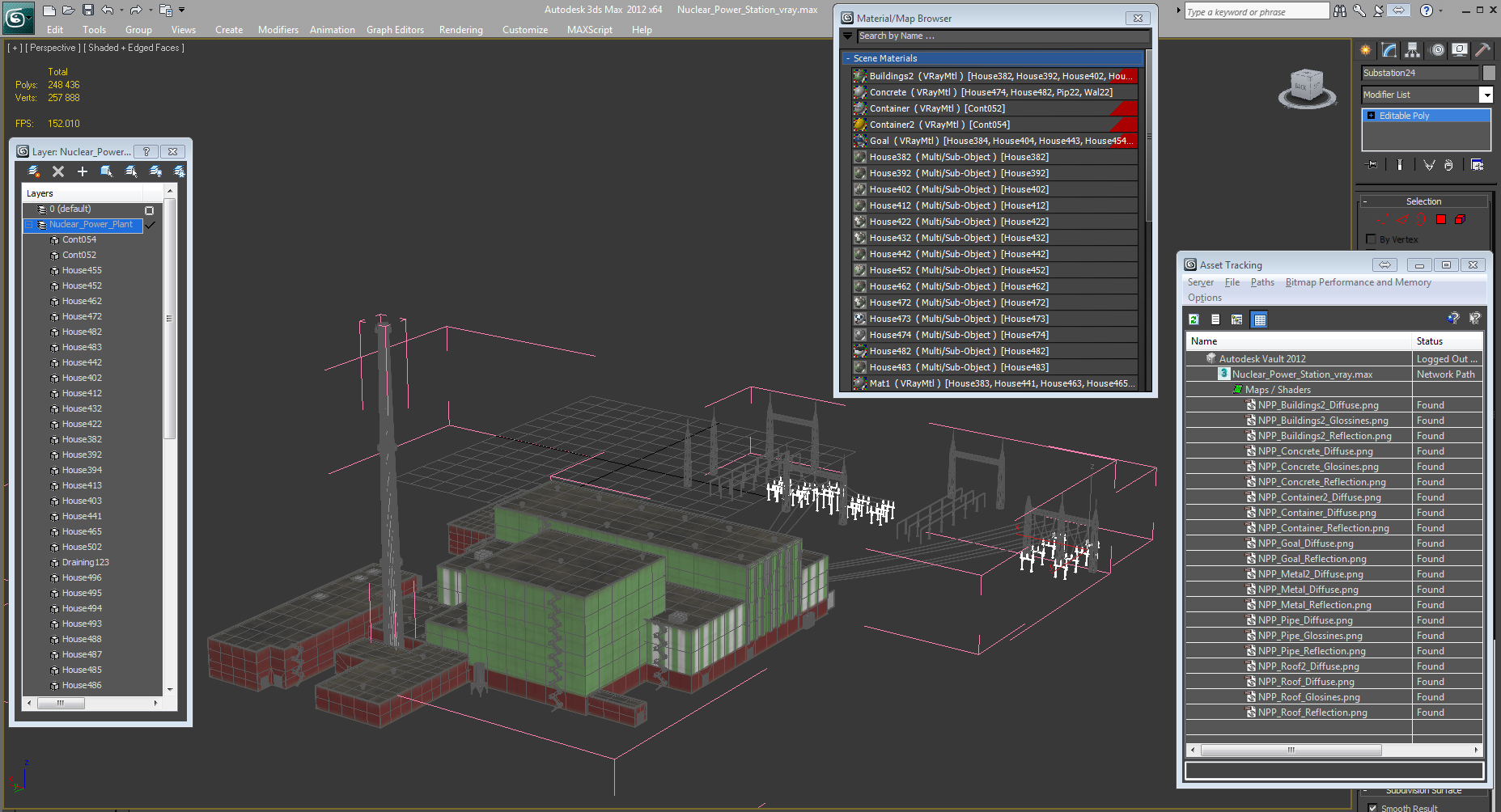This screenshot has height=812, width=1501.
Task: Toggle the Smooth Result checkbox
Action: point(1372,808)
